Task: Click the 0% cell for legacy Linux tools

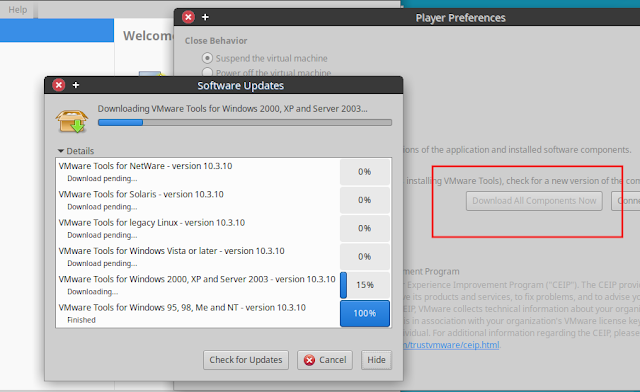Action: coord(365,228)
